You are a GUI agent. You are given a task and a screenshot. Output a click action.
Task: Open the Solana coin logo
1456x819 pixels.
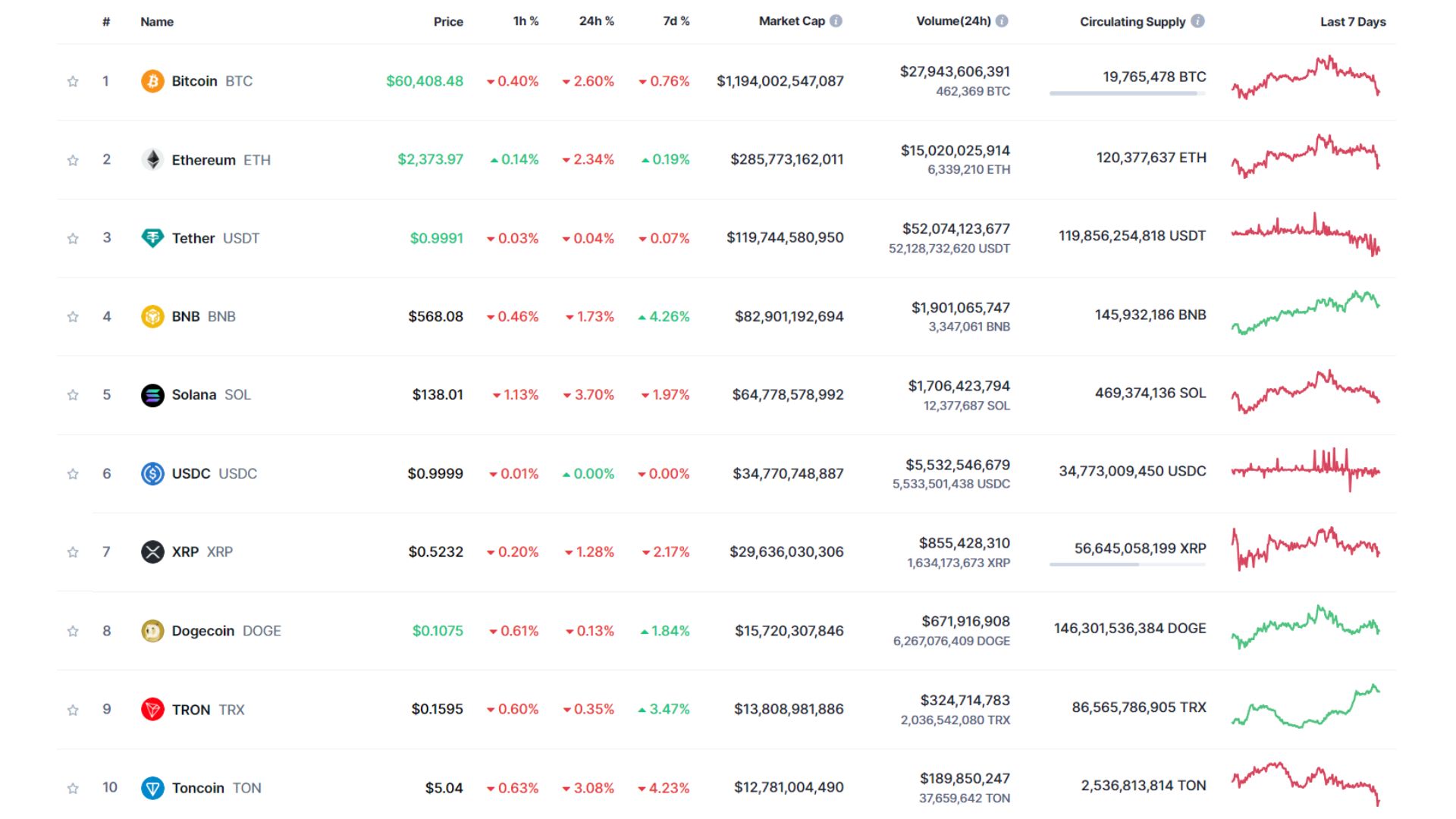click(x=152, y=394)
